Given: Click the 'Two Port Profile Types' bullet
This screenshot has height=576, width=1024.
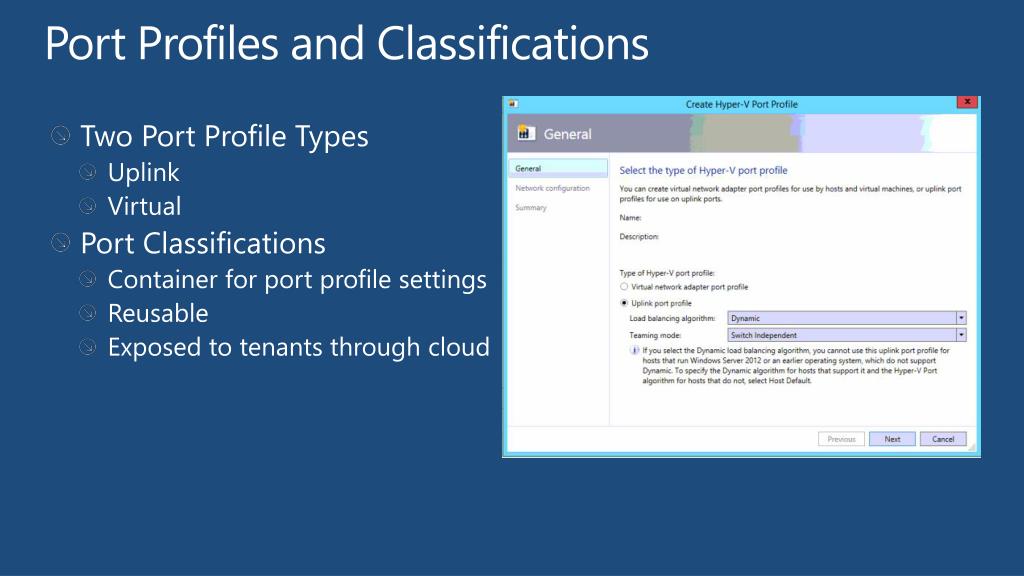Looking at the screenshot, I should pos(224,136).
